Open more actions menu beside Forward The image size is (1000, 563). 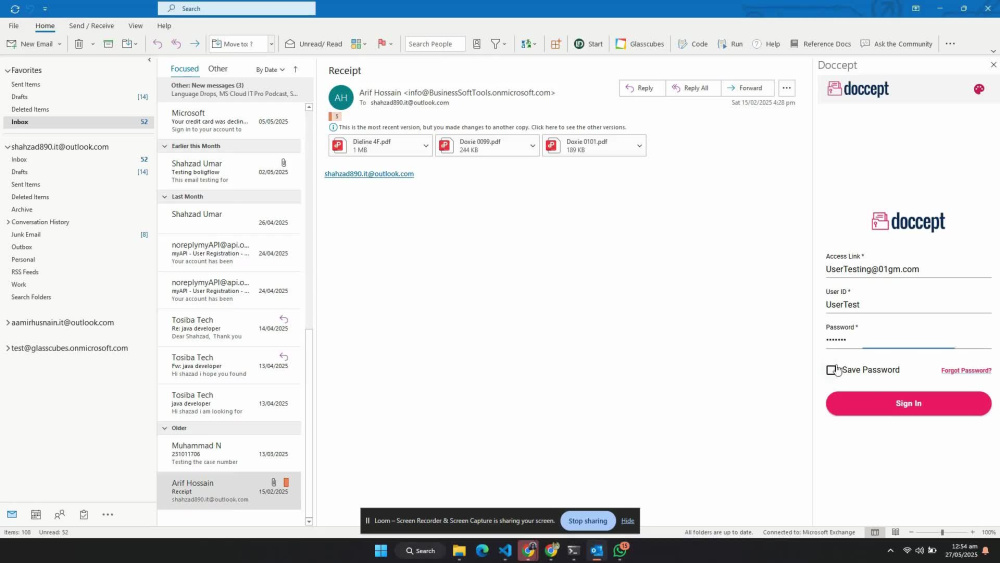[x=786, y=88]
